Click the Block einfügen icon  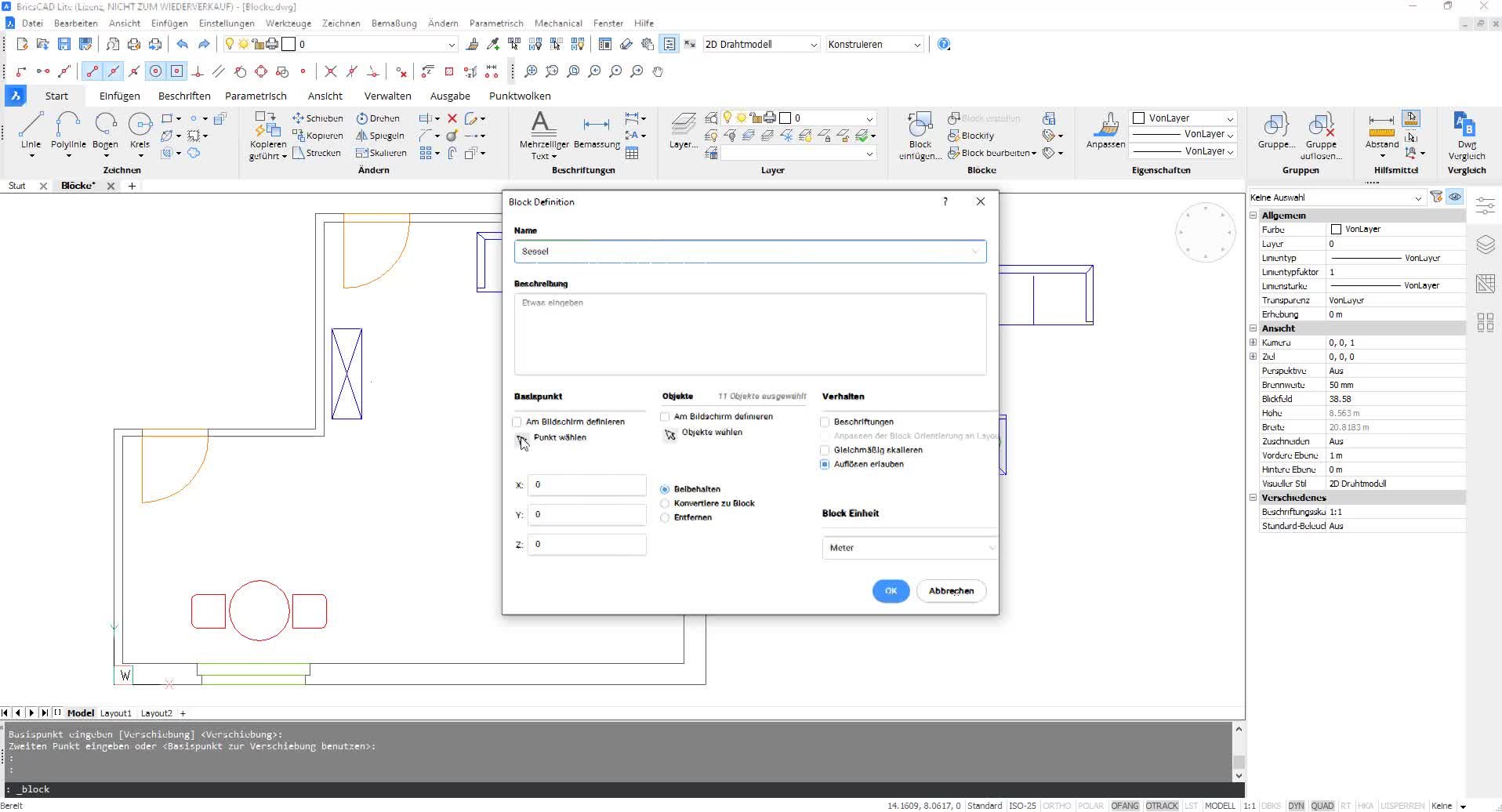(x=920, y=125)
